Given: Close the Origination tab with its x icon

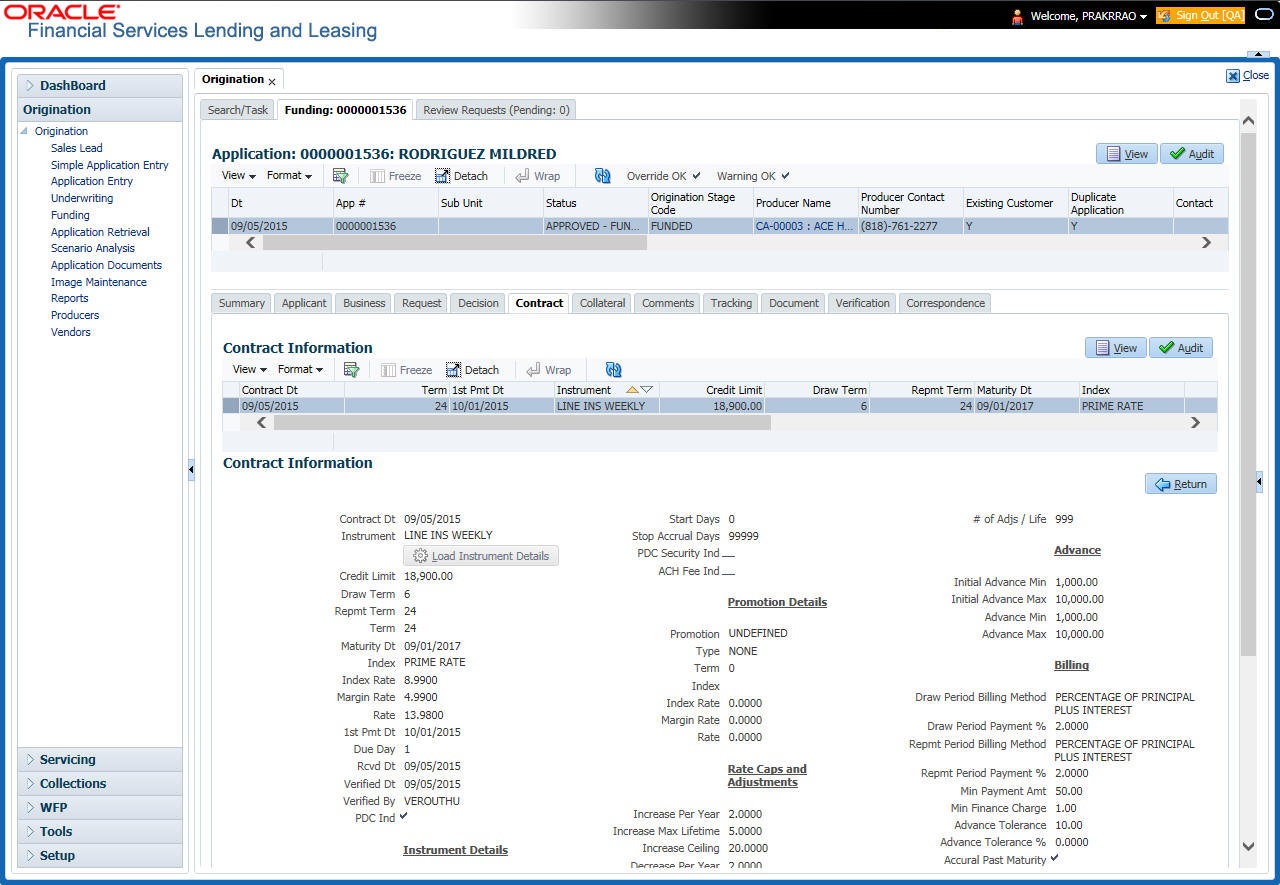Looking at the screenshot, I should coord(272,81).
